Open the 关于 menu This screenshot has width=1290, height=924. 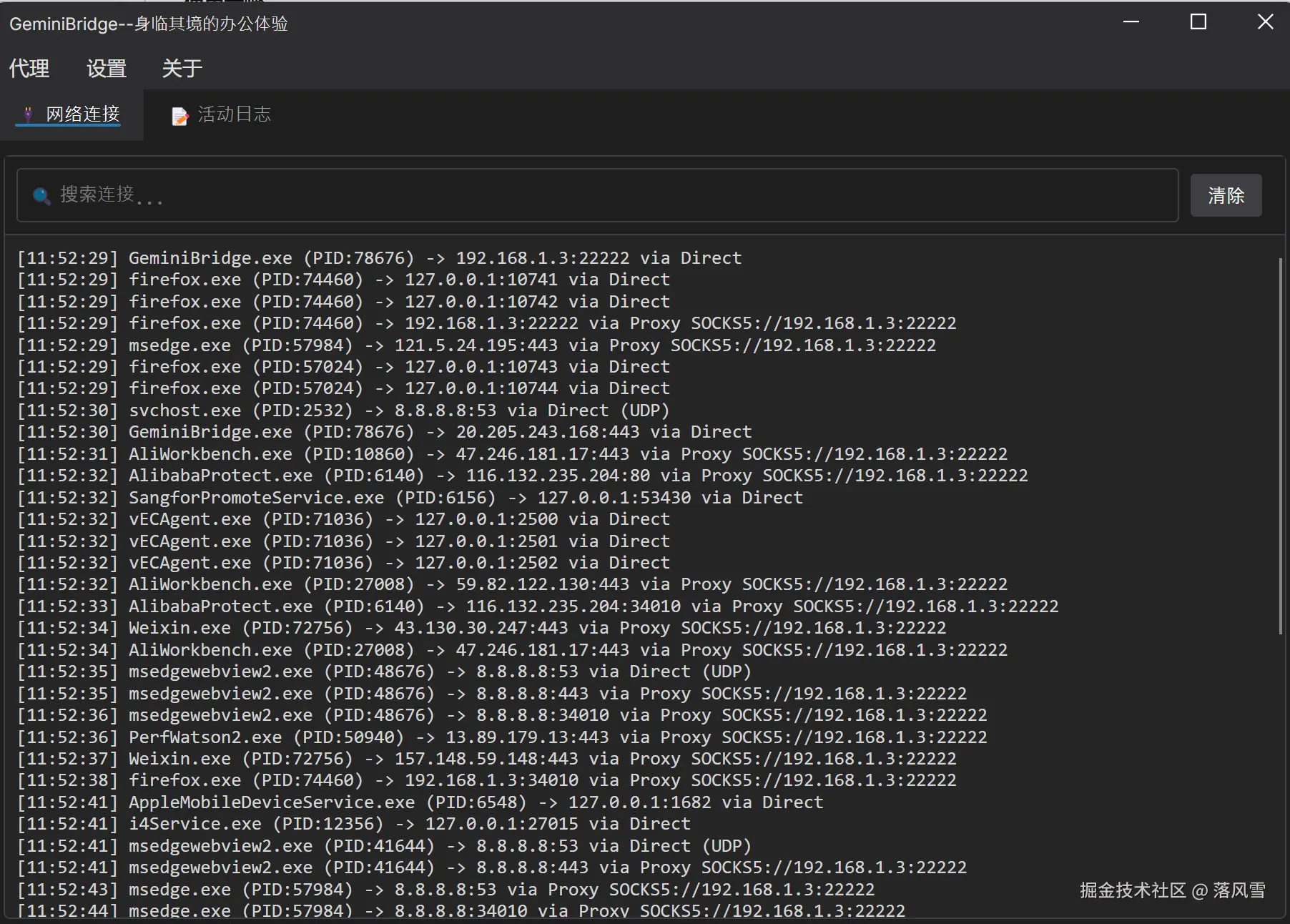182,69
